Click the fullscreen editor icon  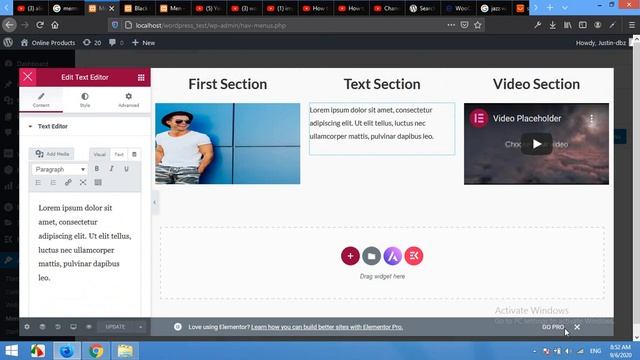[83, 182]
